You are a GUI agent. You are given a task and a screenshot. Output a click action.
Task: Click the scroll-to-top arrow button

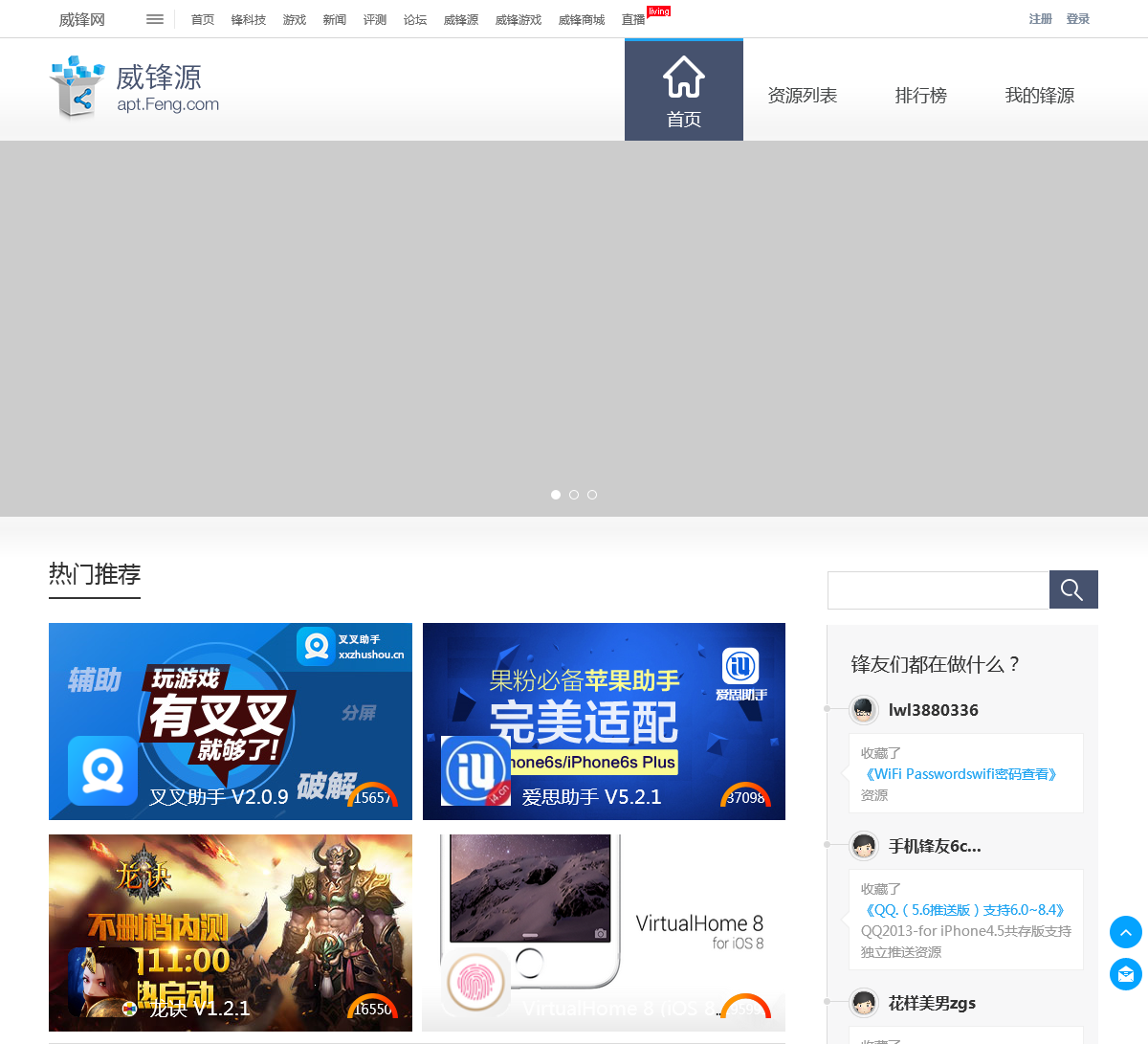point(1126,932)
